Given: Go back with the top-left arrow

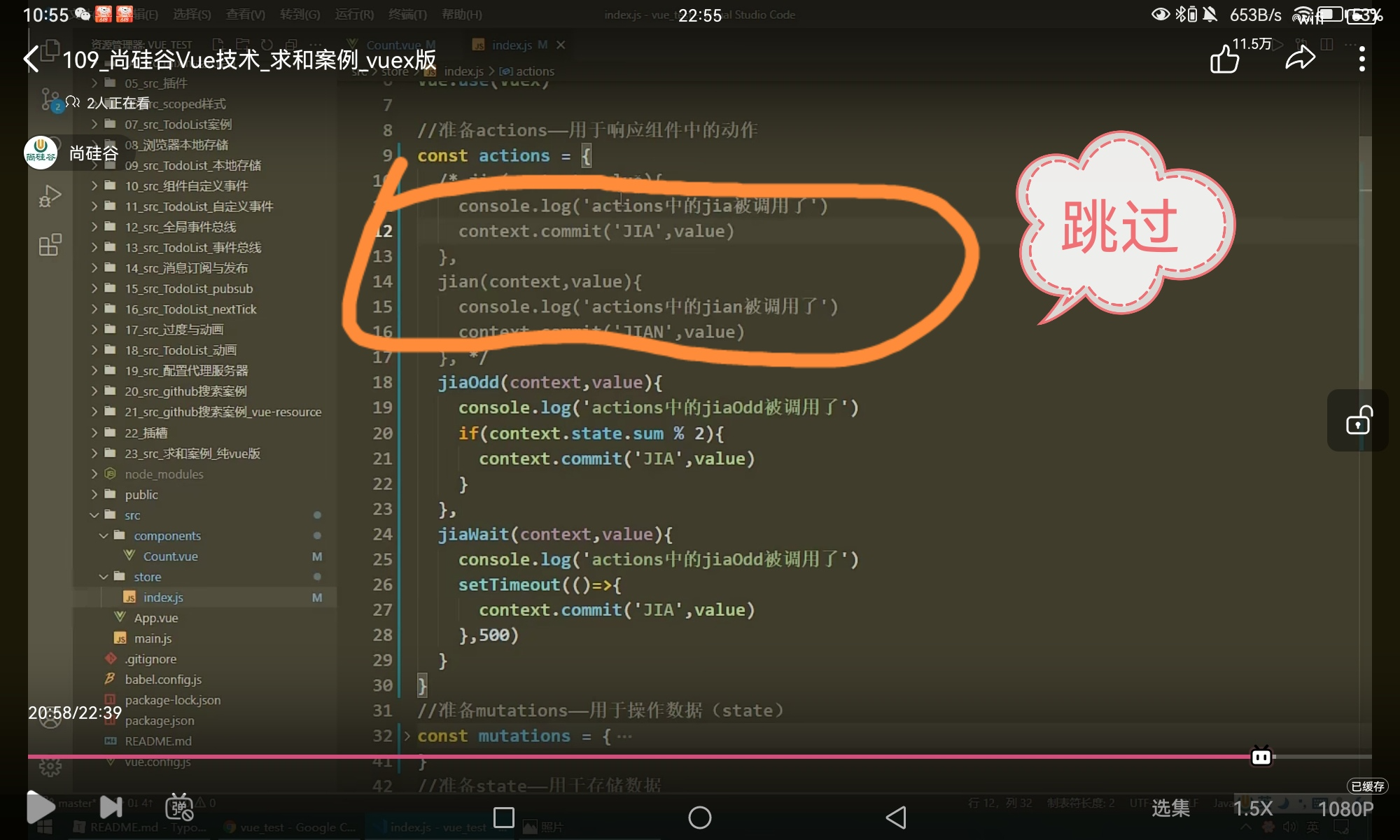Looking at the screenshot, I should pos(31,59).
